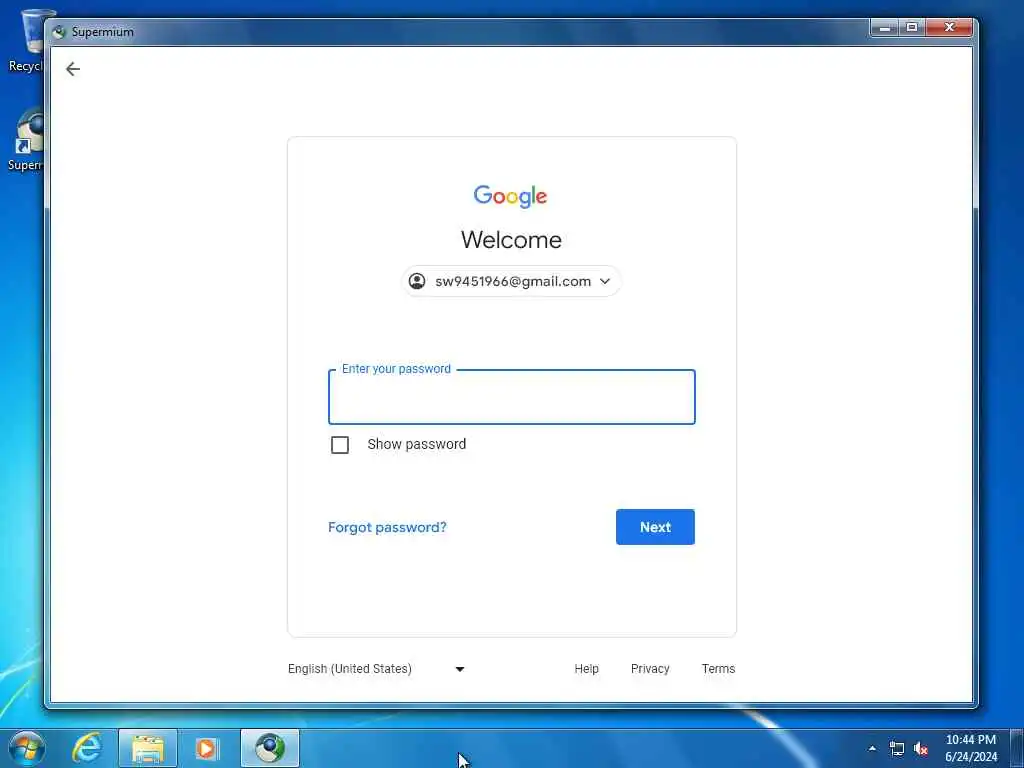Open the English (United States) language dropdown
1024x768 pixels.
pos(376,669)
